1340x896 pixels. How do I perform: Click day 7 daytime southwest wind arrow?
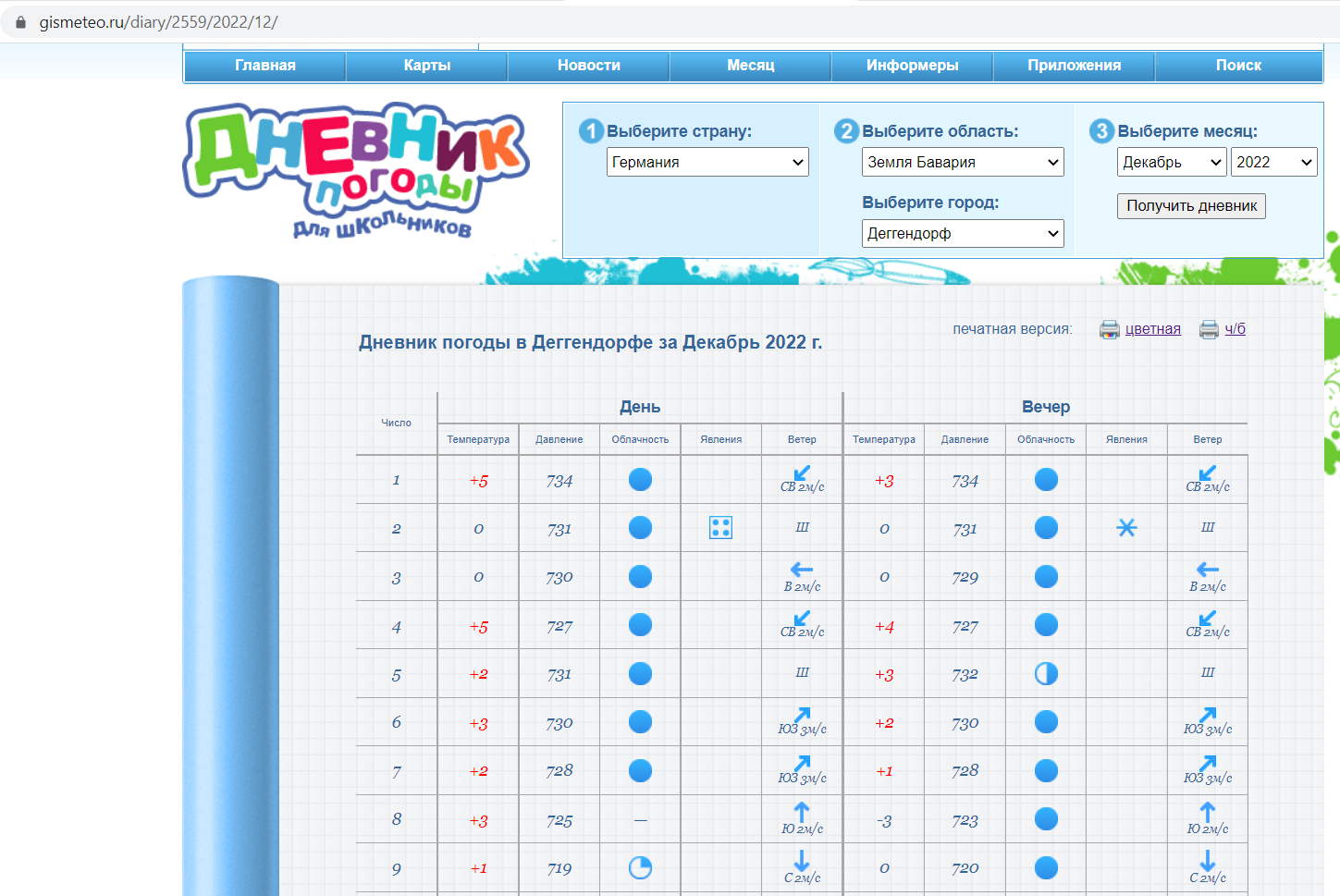click(x=802, y=763)
